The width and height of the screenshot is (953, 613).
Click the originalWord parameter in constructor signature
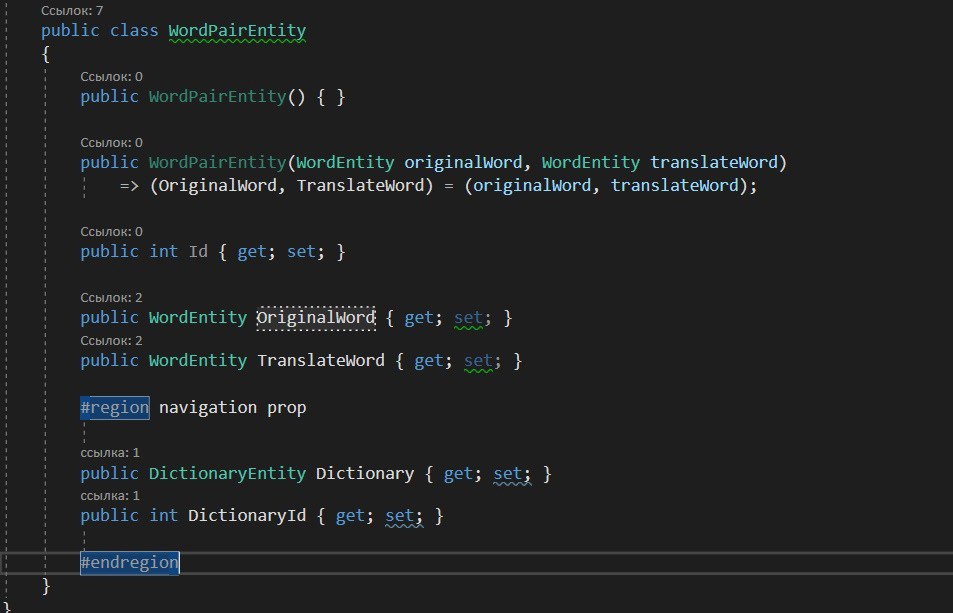(463, 163)
